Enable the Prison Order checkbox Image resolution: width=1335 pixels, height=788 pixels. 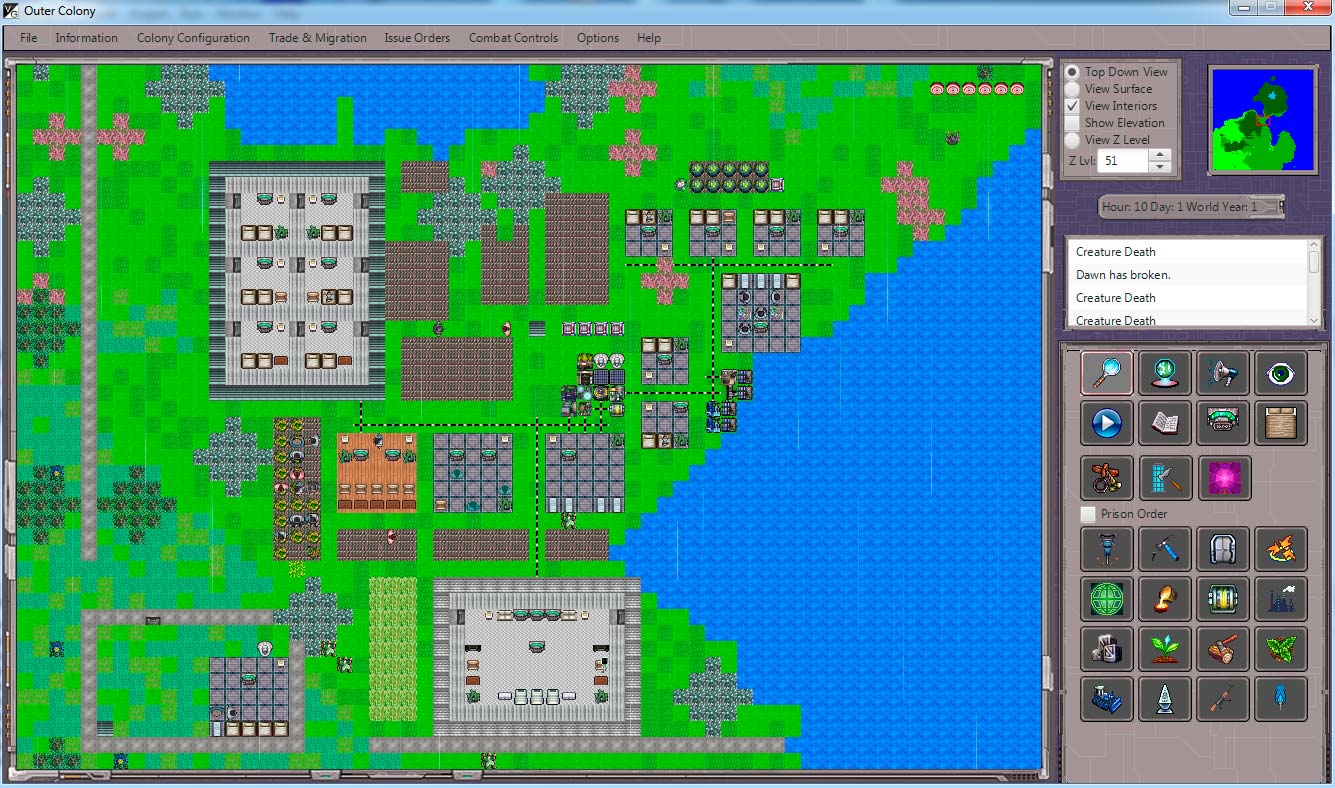1088,514
